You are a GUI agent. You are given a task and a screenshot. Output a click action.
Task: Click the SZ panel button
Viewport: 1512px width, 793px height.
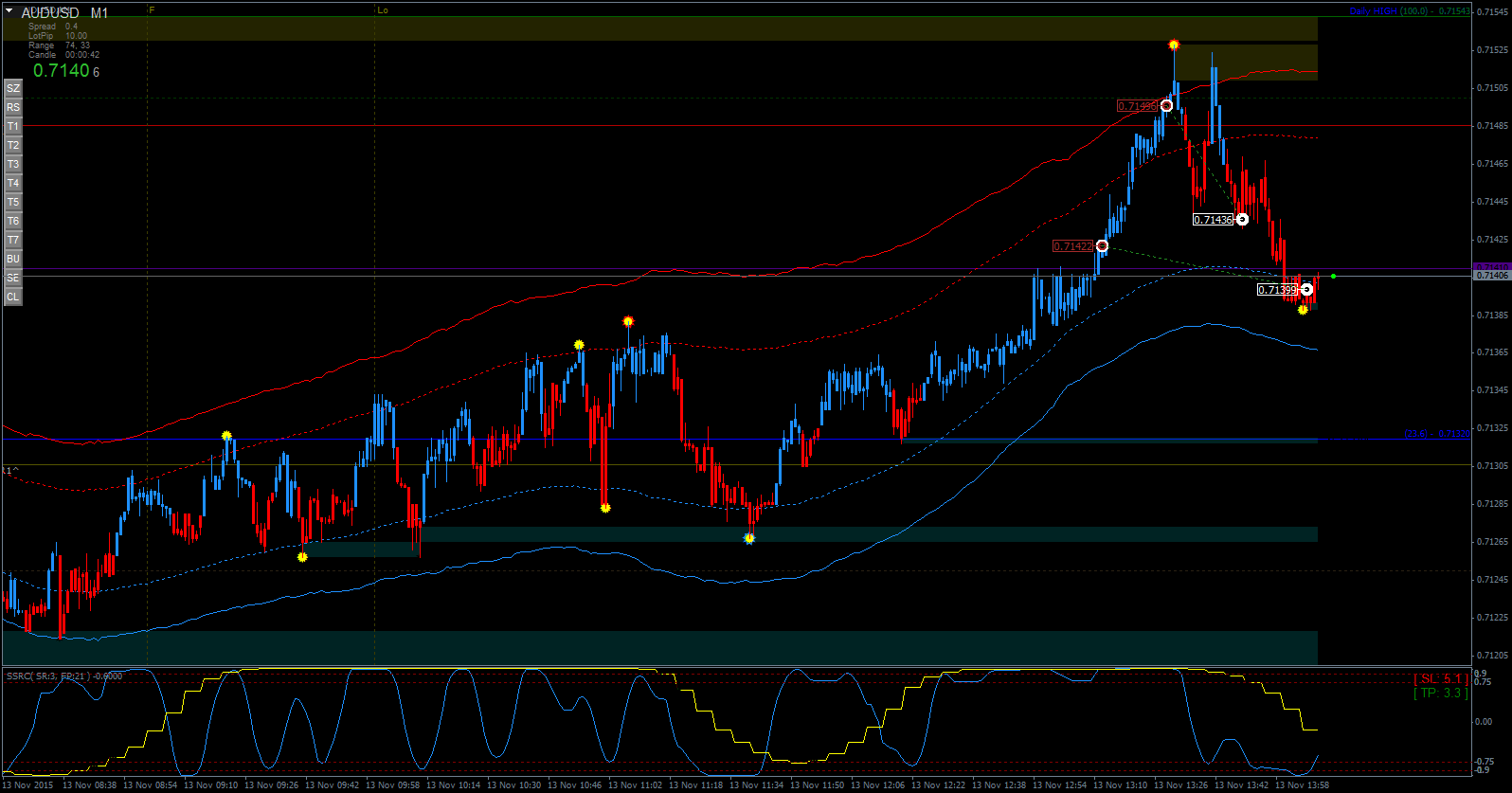click(13, 88)
